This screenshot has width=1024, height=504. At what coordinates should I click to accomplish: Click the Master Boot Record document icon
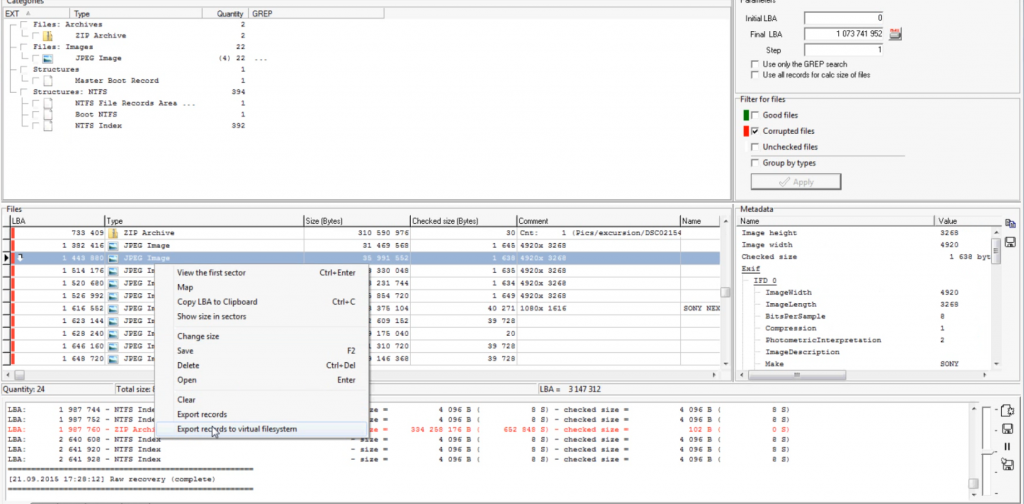(47, 81)
